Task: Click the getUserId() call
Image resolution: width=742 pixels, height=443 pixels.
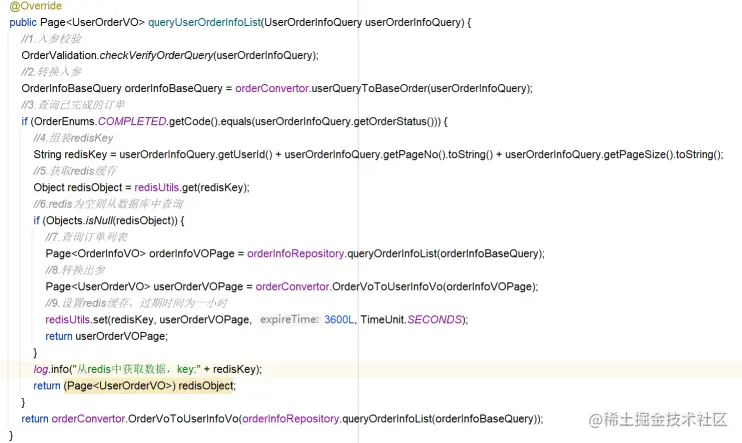Action: [245, 155]
